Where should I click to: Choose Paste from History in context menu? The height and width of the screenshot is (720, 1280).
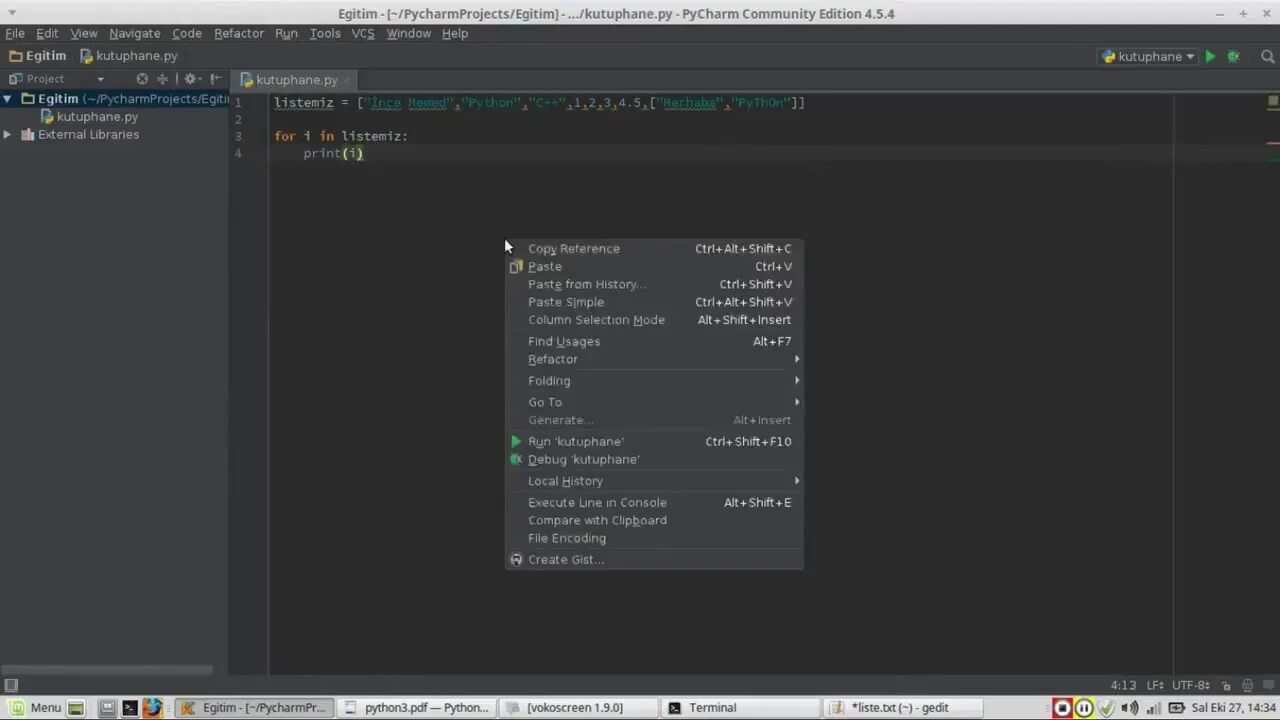click(x=654, y=285)
